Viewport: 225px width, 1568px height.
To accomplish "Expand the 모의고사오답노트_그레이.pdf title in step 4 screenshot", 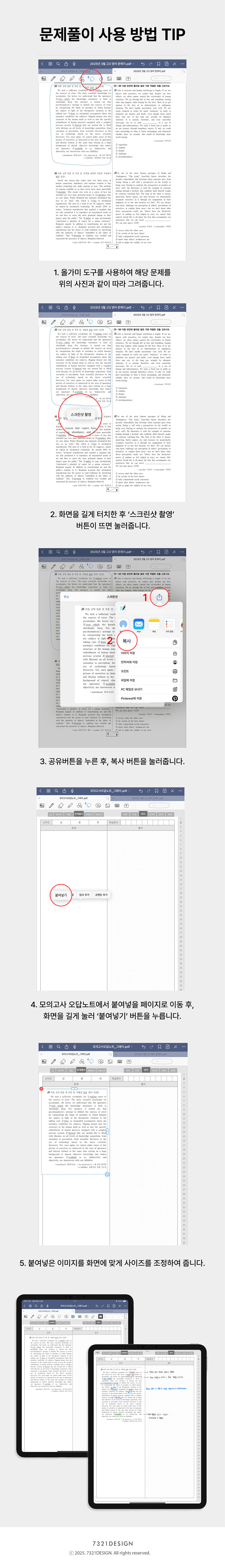I will point(110,791).
